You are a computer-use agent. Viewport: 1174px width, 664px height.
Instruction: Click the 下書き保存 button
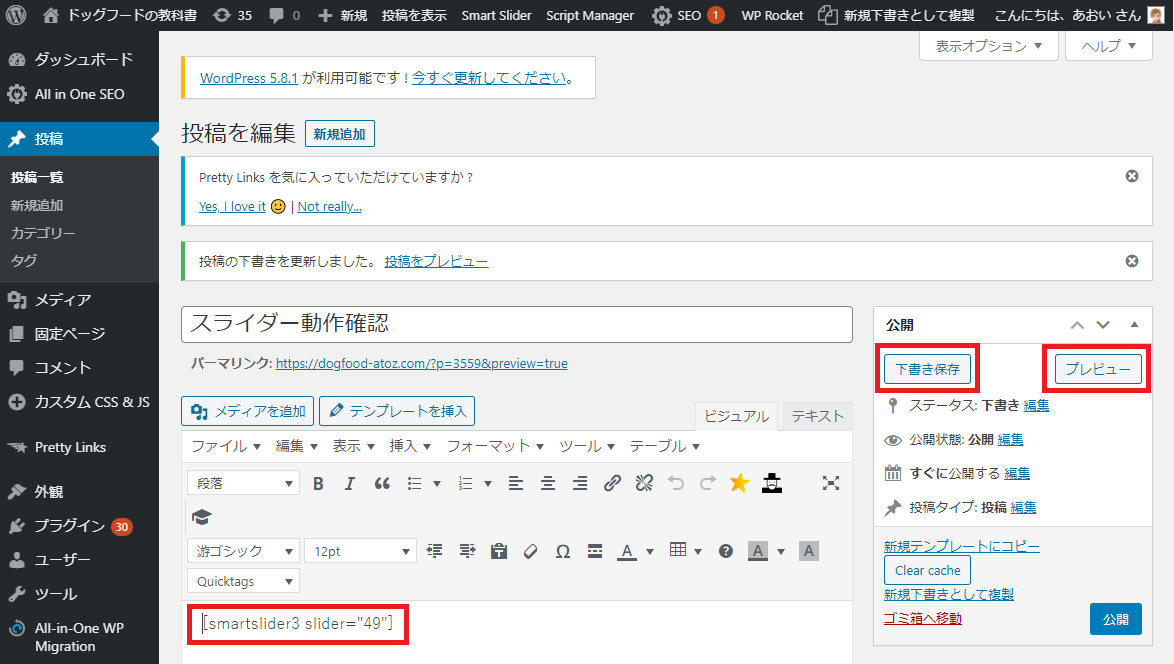[927, 369]
